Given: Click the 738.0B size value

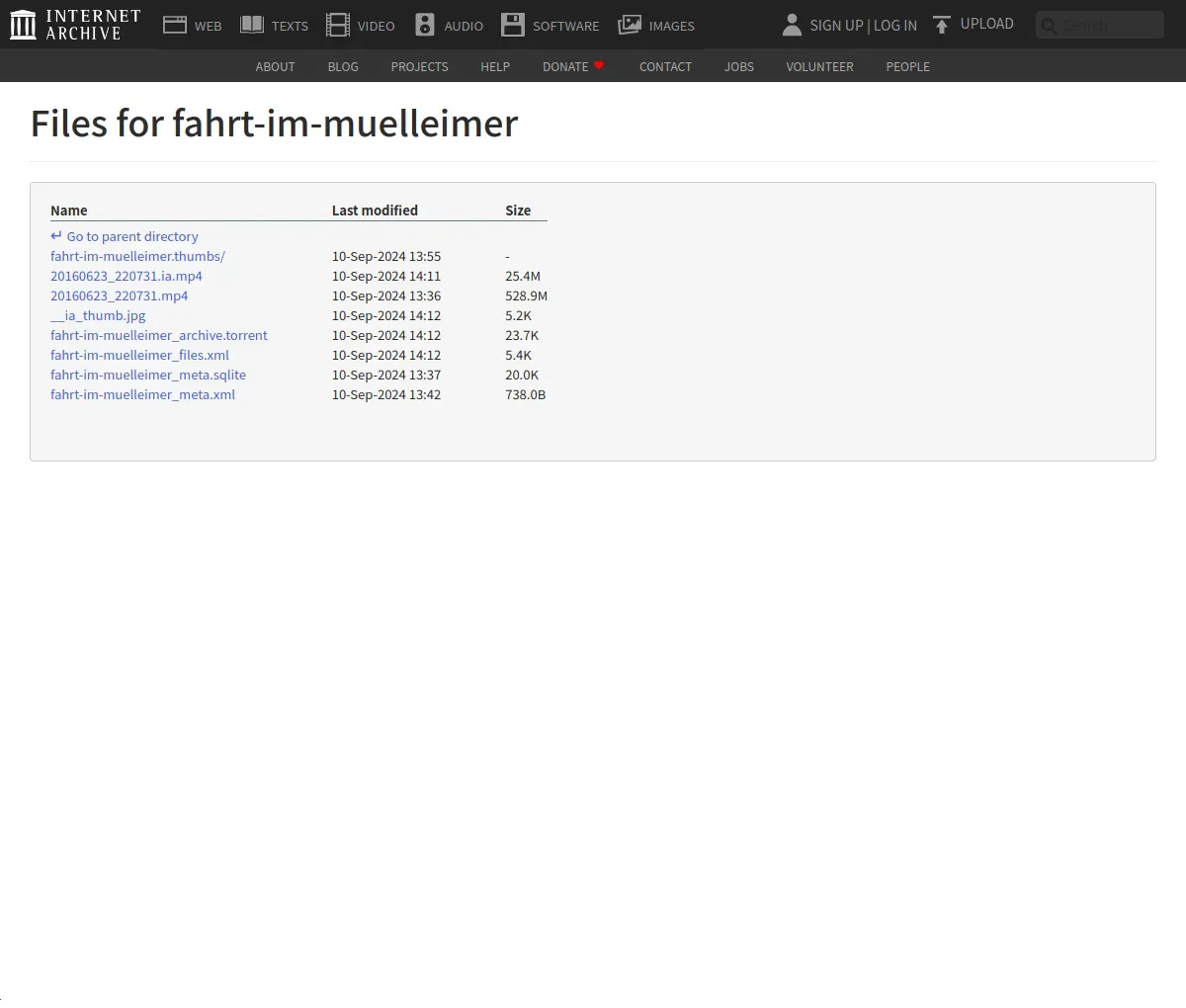Looking at the screenshot, I should point(525,394).
